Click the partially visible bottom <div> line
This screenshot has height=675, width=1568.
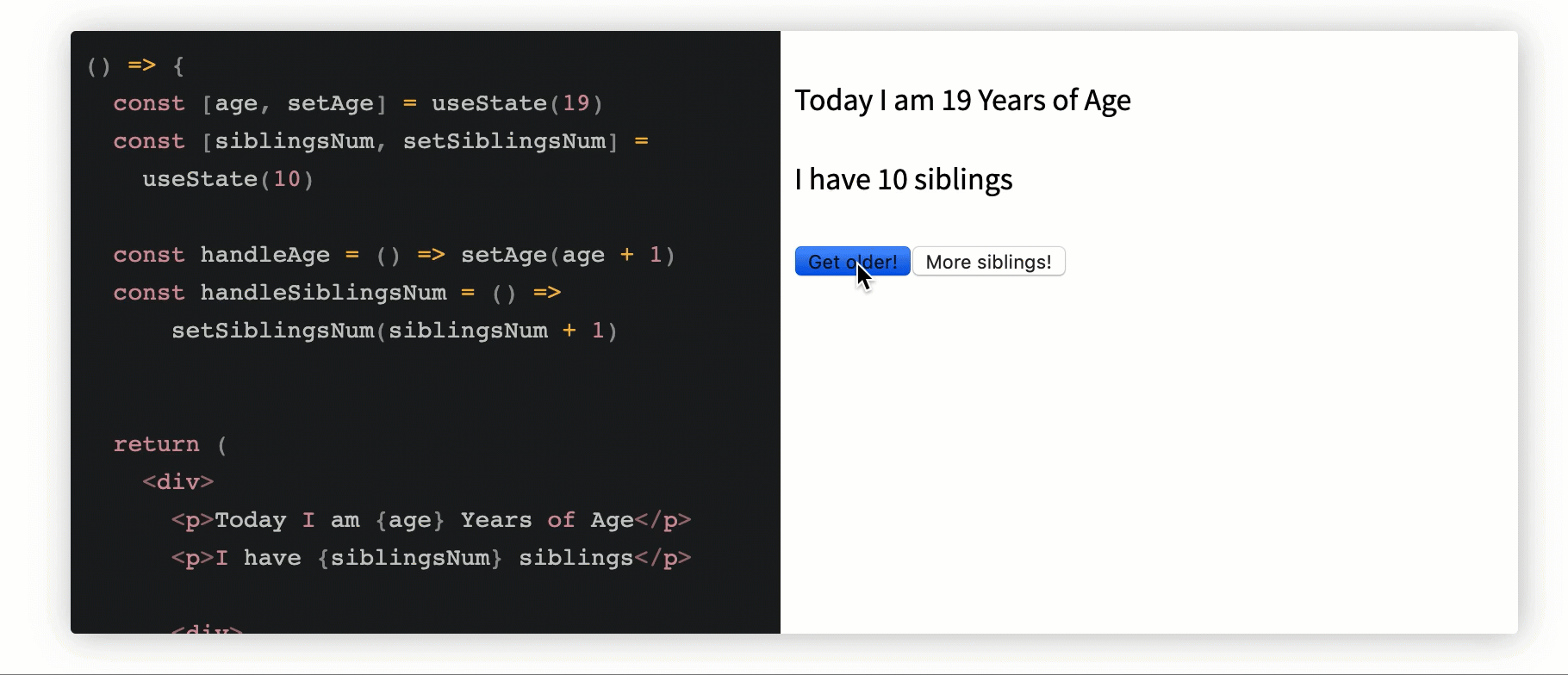point(207,629)
